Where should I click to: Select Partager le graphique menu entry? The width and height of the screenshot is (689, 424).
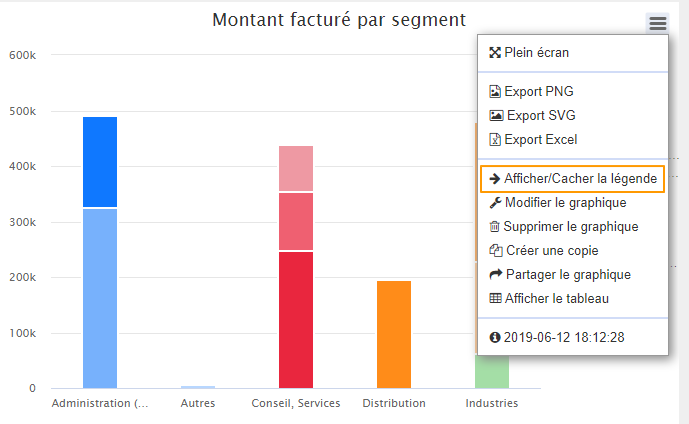pos(568,274)
